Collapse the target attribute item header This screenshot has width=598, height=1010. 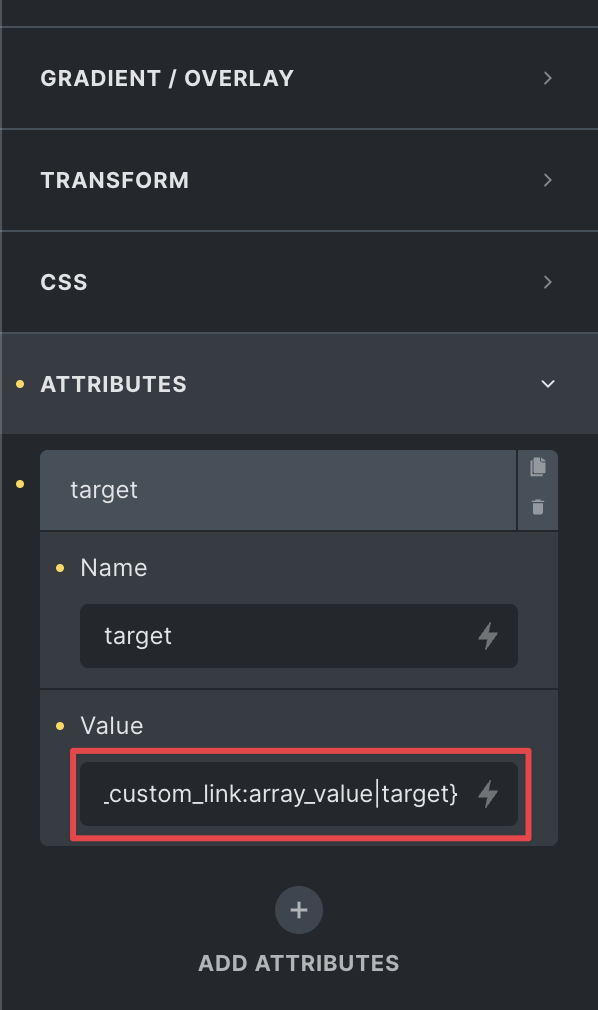pyautogui.click(x=278, y=490)
